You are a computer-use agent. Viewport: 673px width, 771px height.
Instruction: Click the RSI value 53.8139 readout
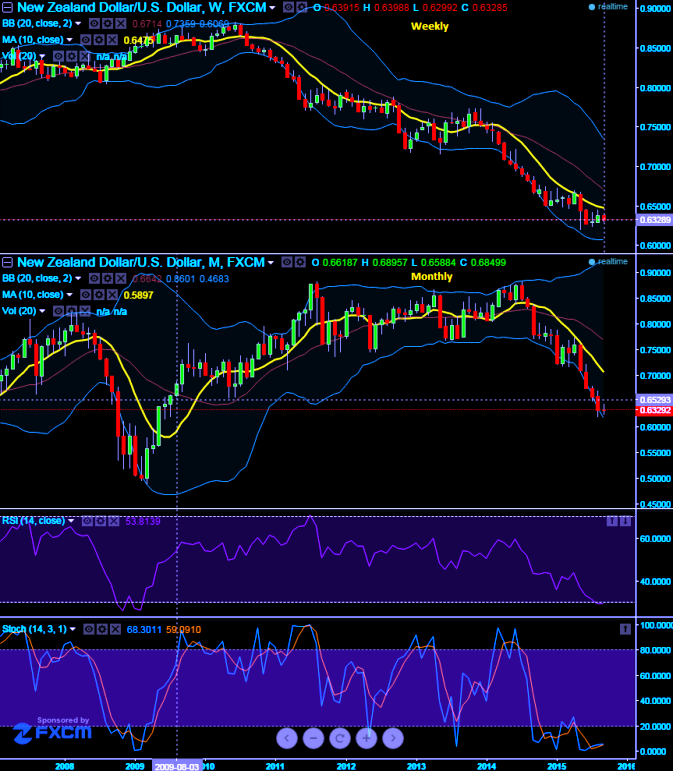click(143, 521)
